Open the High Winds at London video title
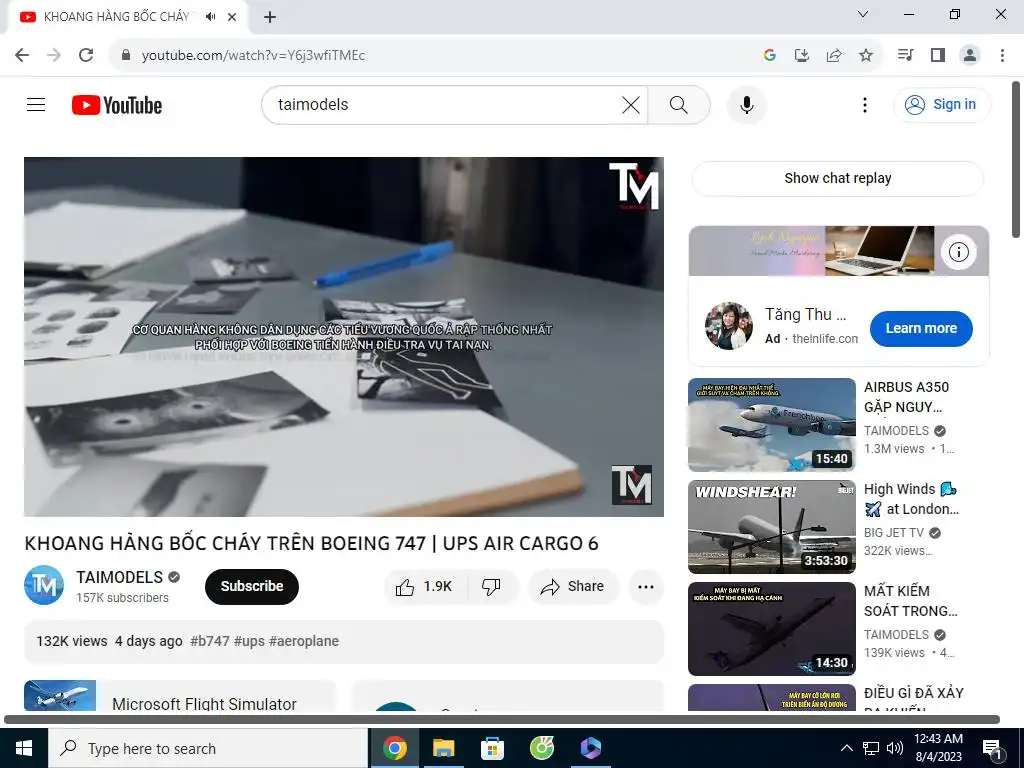This screenshot has width=1024, height=768. point(911,499)
